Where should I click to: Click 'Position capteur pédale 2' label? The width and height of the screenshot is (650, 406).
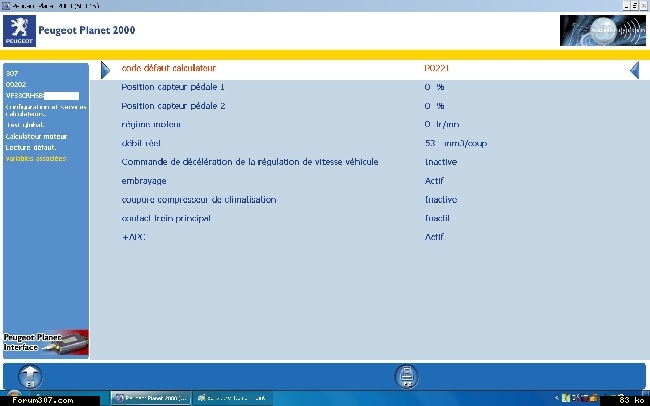[x=173, y=106]
